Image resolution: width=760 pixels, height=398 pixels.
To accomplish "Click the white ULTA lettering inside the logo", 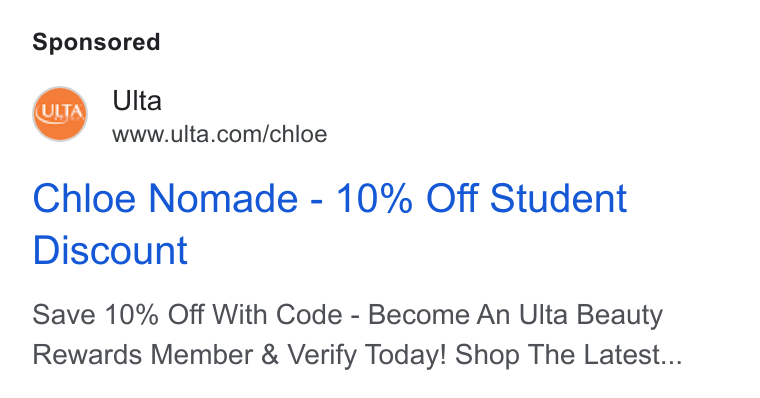I will (x=61, y=112).
